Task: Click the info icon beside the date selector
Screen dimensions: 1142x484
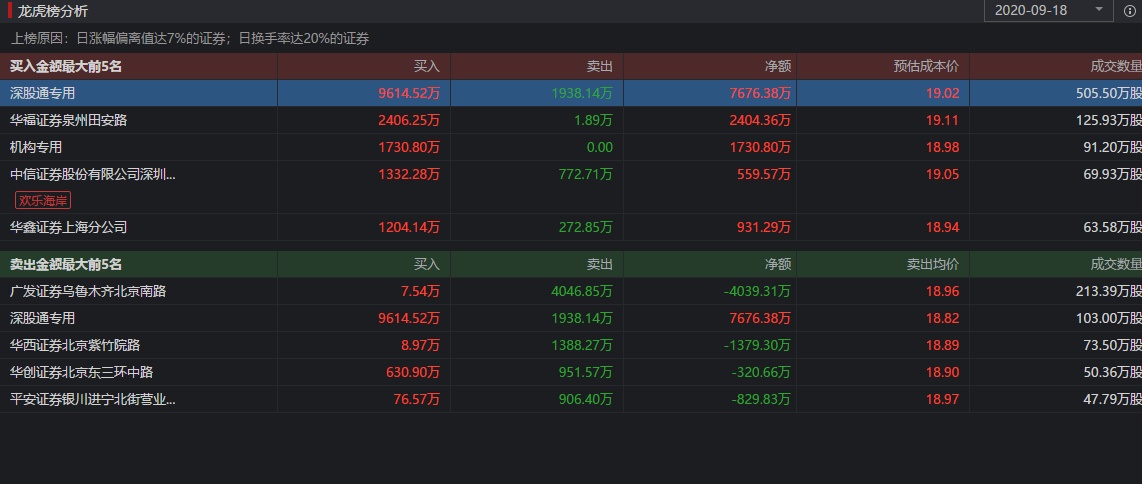Action: (x=1130, y=11)
